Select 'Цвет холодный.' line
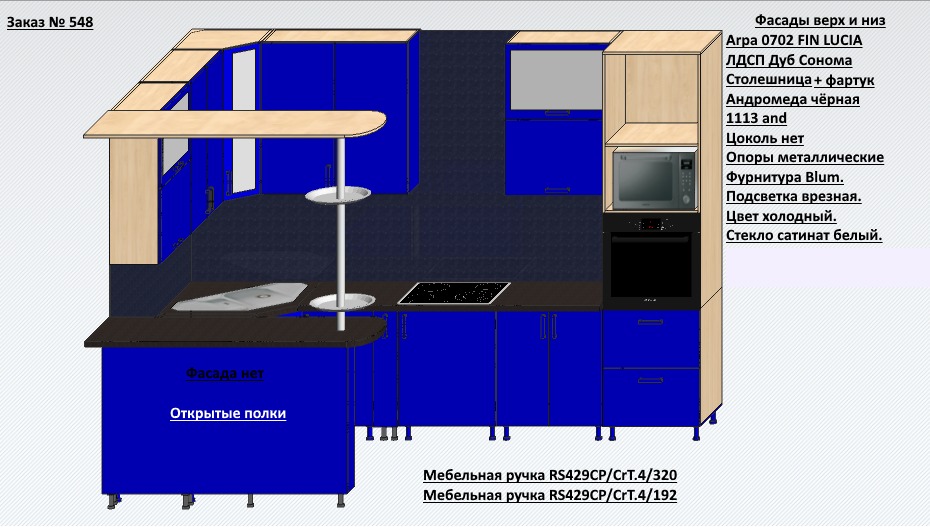The image size is (930, 527). tap(781, 216)
